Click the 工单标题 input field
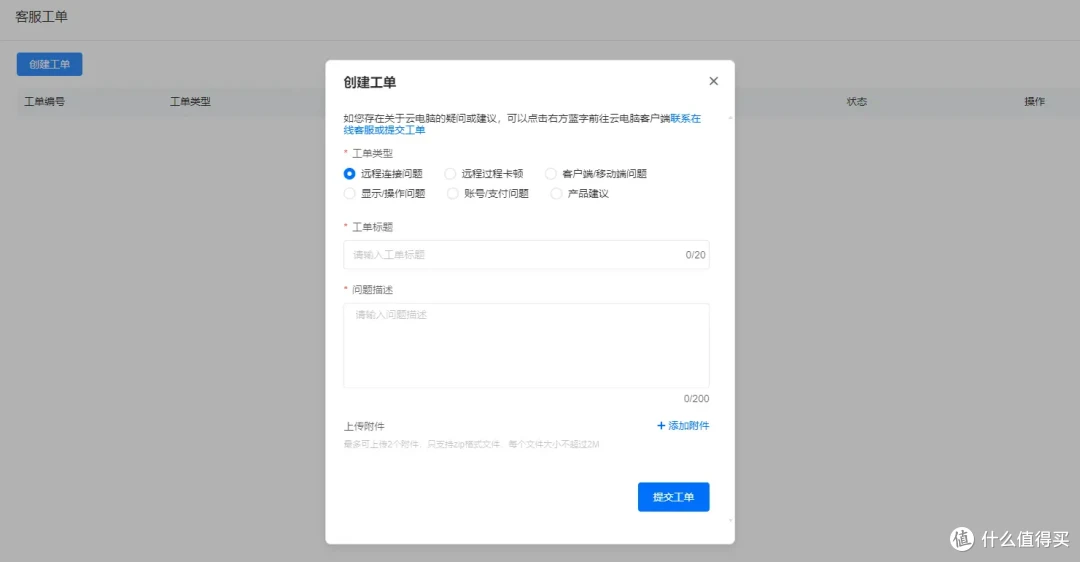The width and height of the screenshot is (1080, 562). (526, 255)
